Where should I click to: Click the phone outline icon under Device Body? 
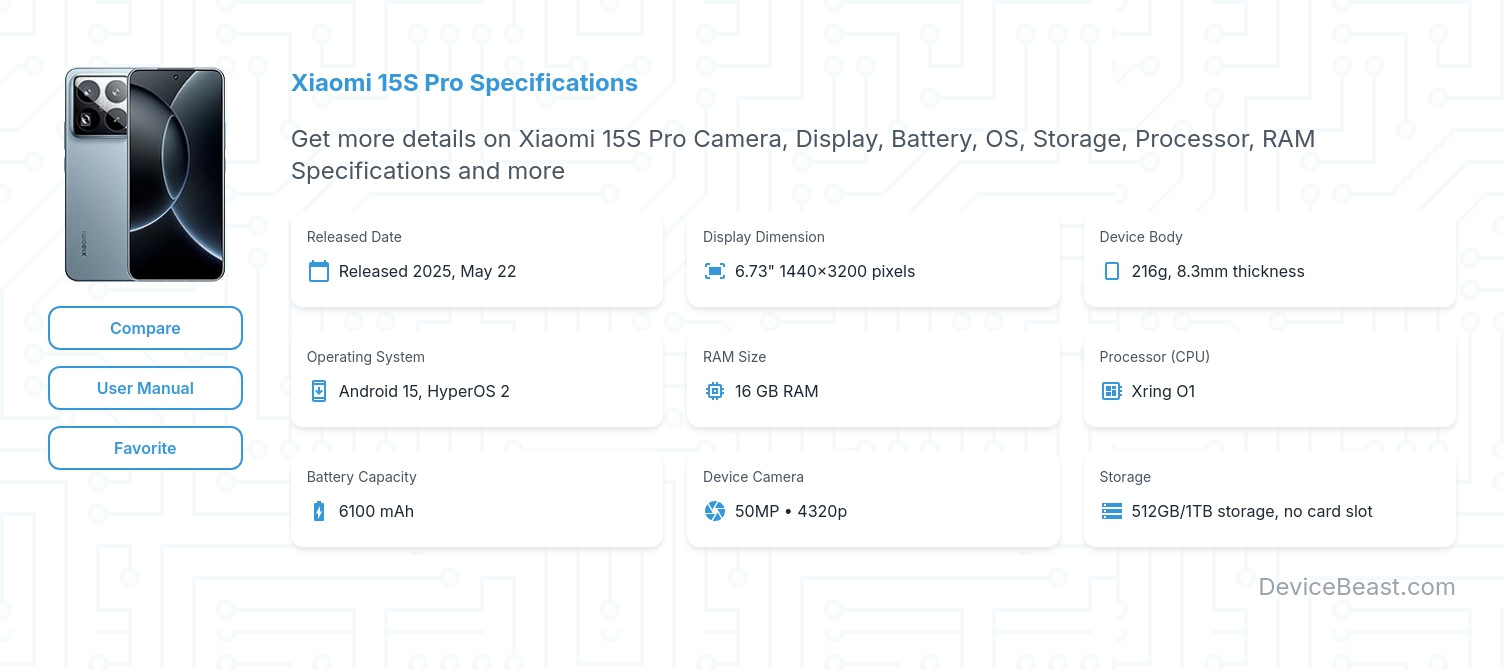[1111, 271]
